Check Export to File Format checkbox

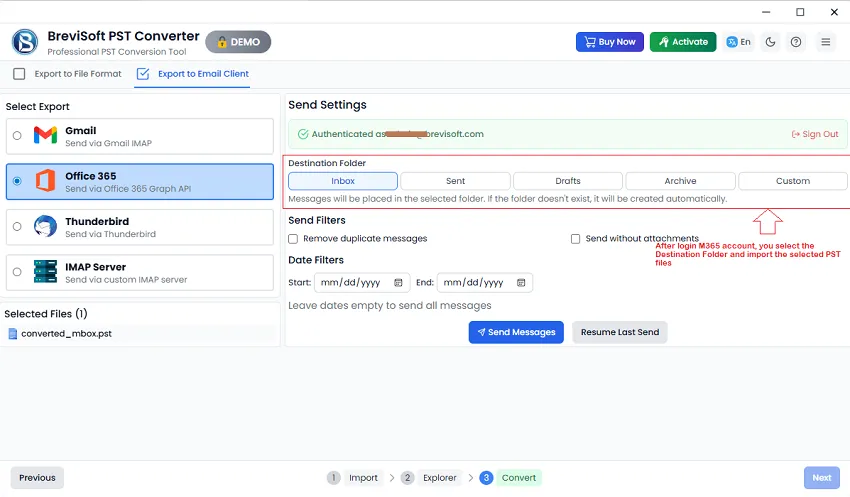pos(19,74)
